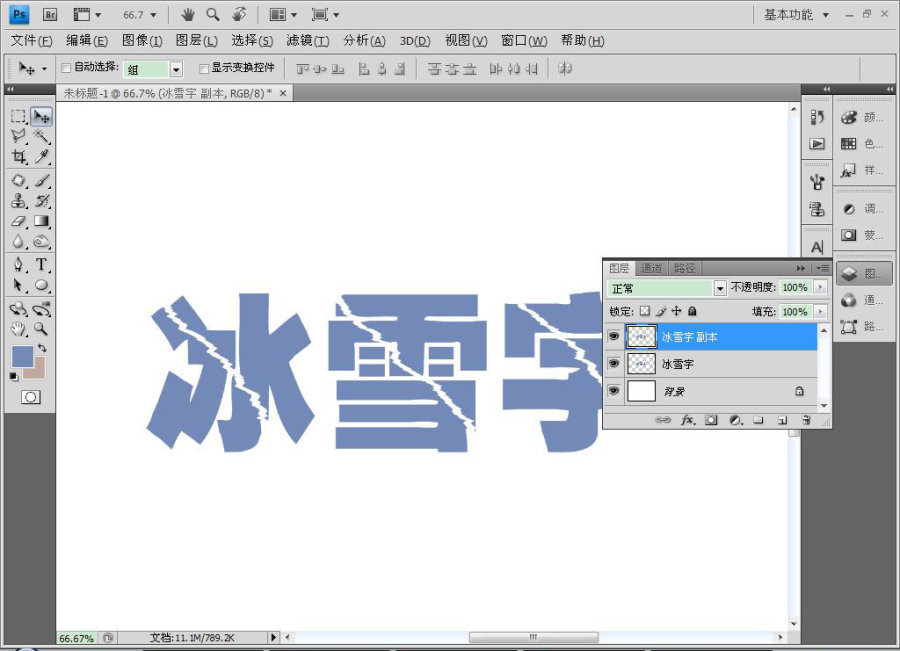Enable the 自动选择 checkbox

(x=66, y=68)
